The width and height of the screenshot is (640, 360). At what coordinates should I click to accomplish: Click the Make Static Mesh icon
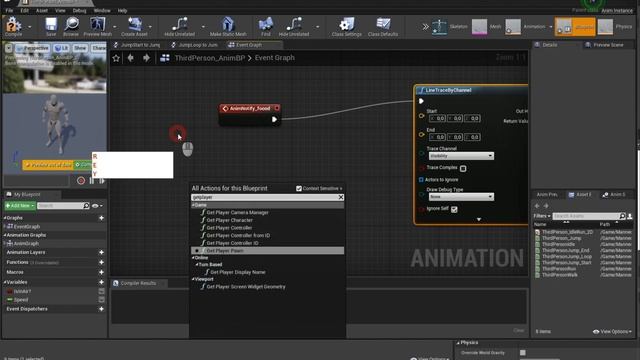coord(228,24)
